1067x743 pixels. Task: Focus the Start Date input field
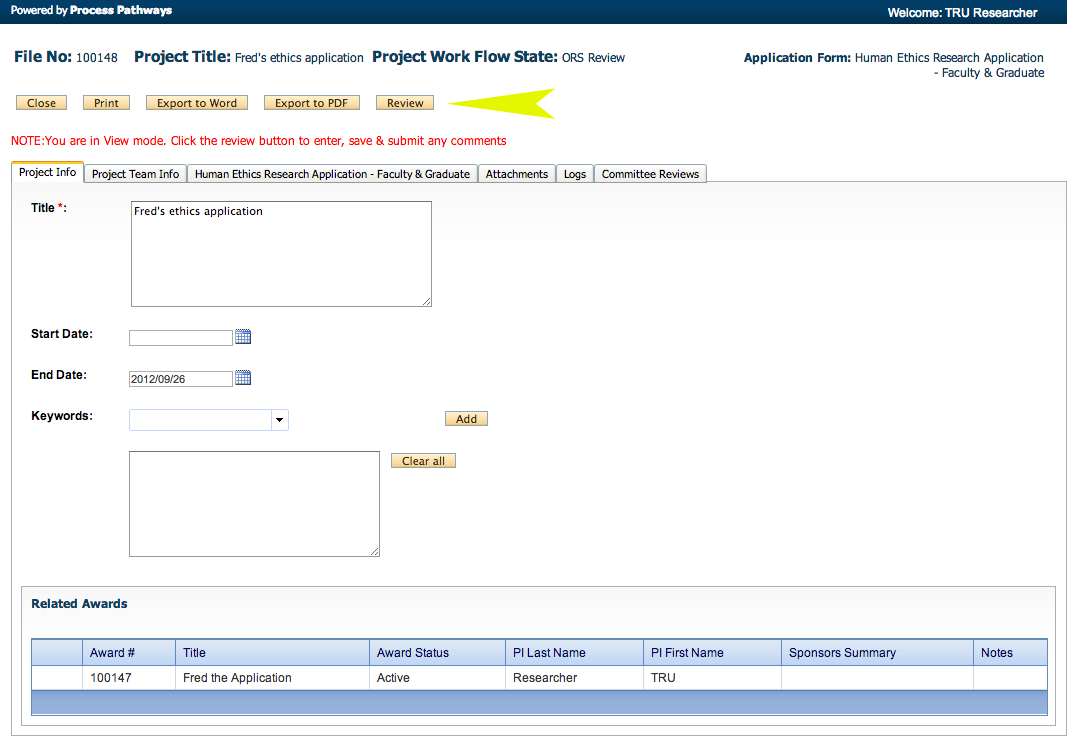(x=181, y=338)
